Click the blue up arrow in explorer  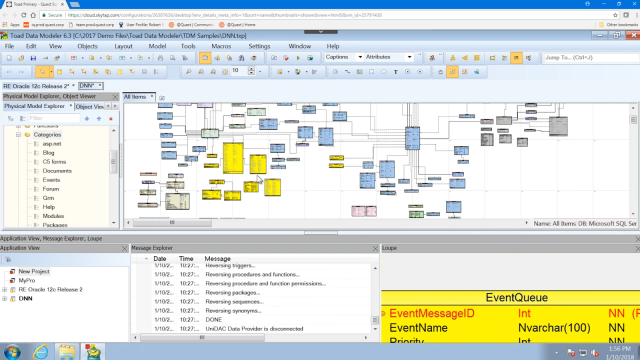(99, 119)
